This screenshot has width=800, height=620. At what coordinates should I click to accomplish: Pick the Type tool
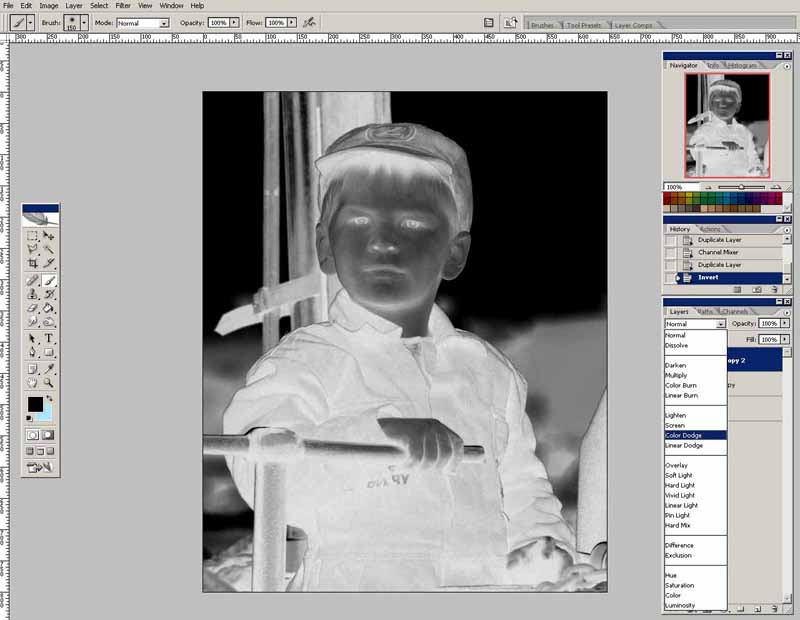tap(49, 338)
